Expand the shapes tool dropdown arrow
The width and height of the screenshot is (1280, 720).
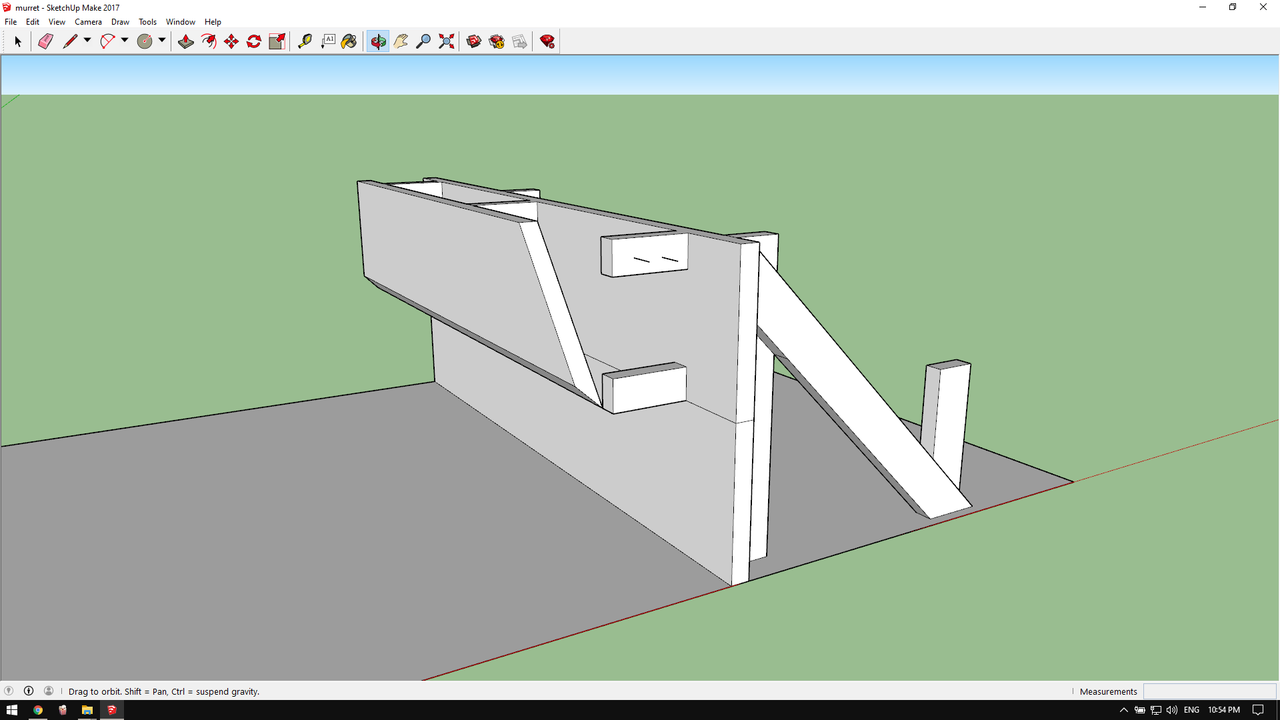pyautogui.click(x=162, y=41)
